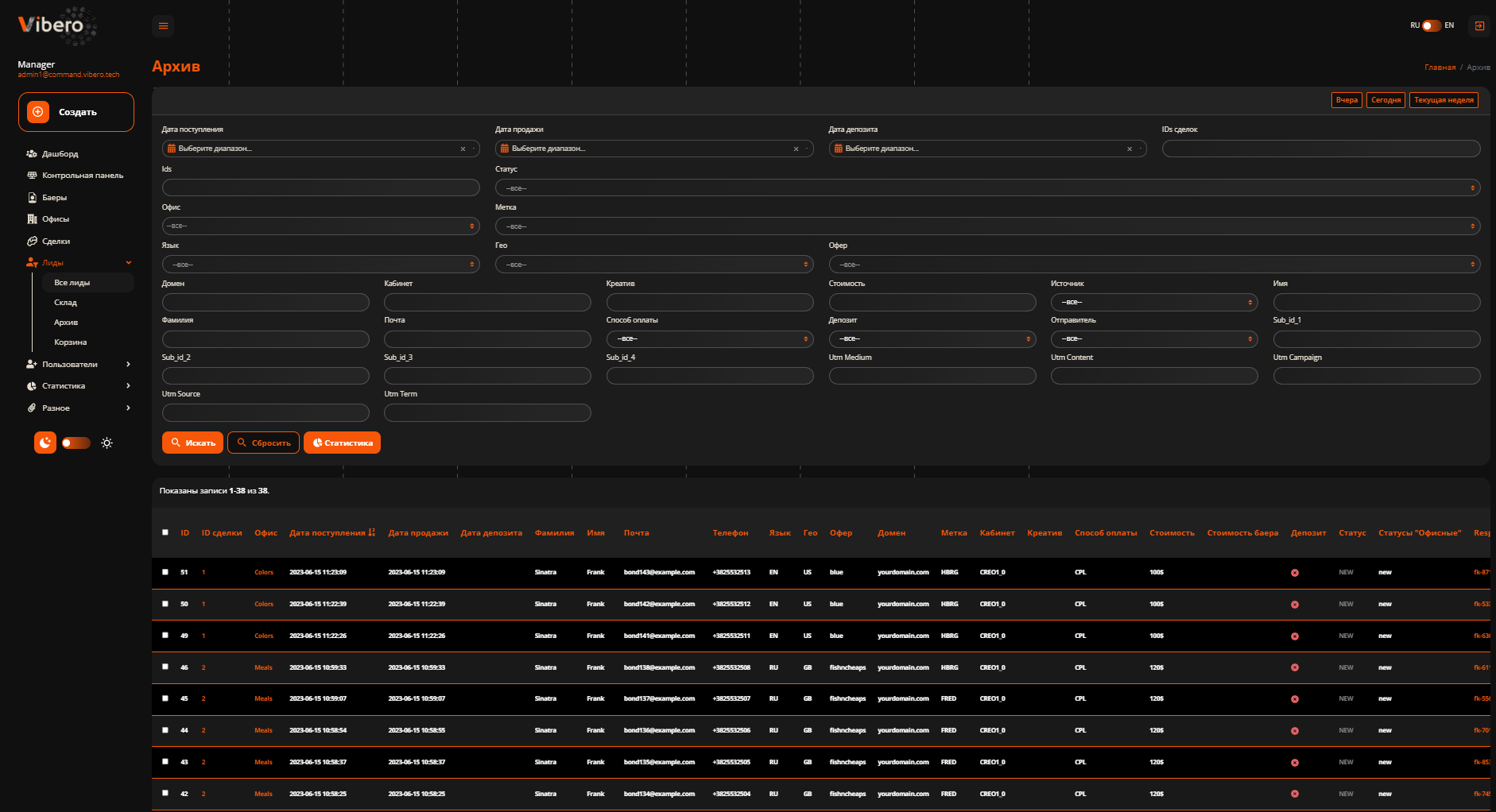Click the orange Статистика button
1496x812 pixels.
click(x=342, y=443)
